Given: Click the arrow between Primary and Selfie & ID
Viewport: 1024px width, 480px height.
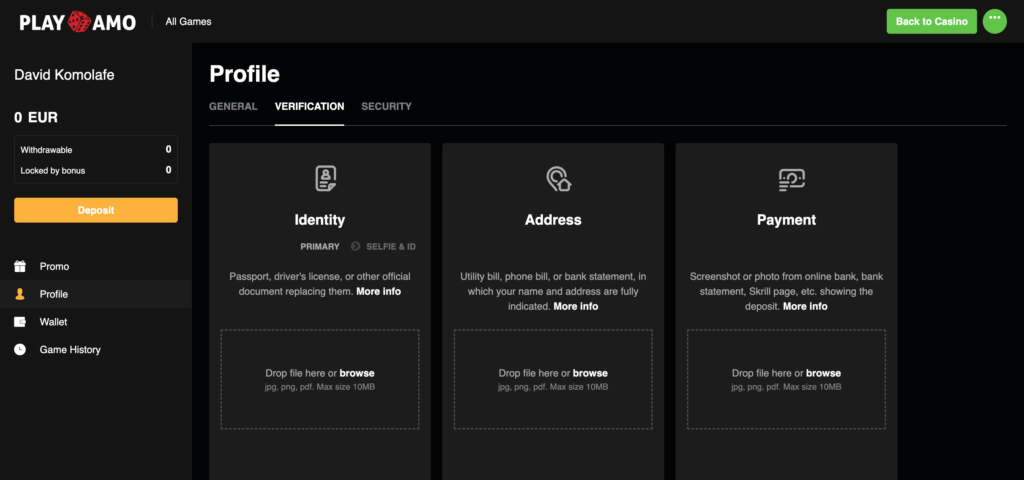Looking at the screenshot, I should [x=355, y=246].
